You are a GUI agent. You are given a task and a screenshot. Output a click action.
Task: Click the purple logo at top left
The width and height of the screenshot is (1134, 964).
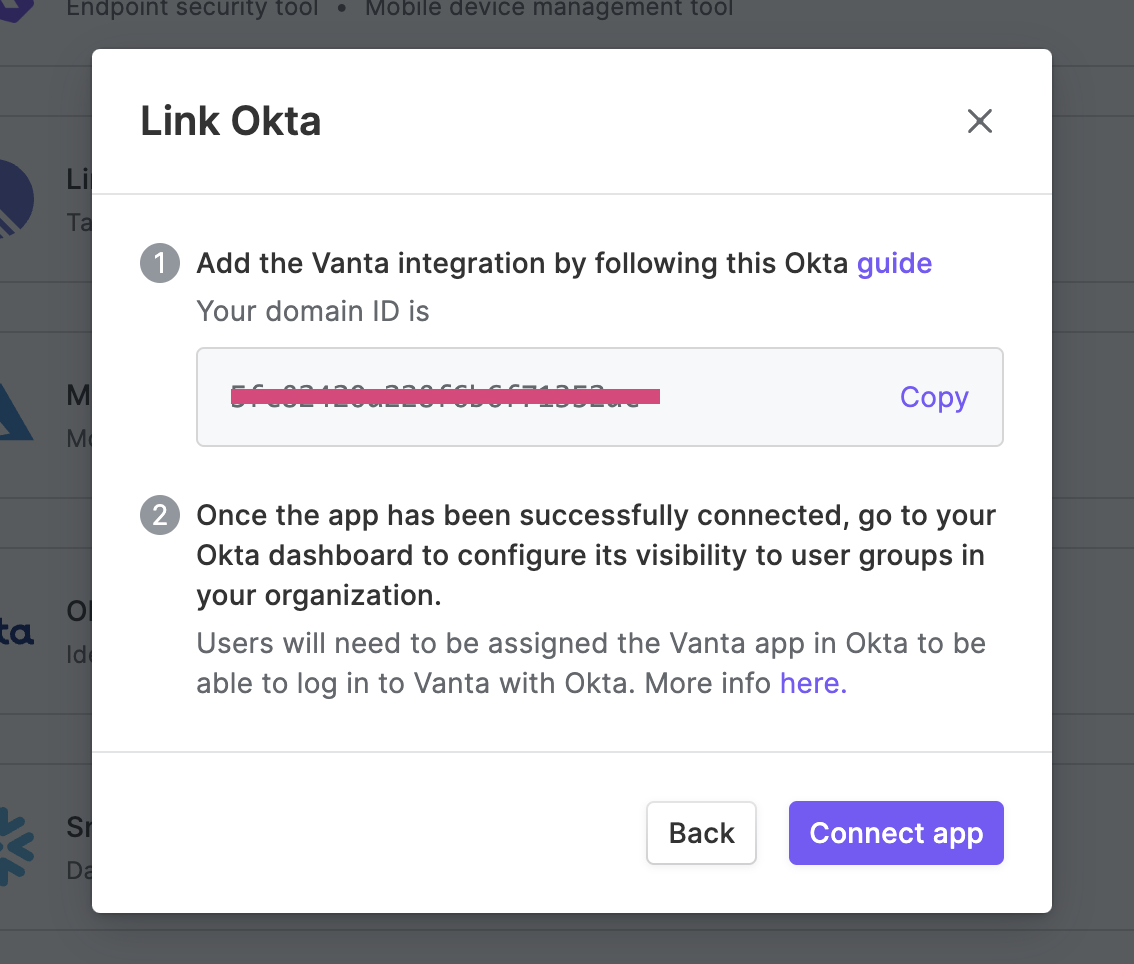17,9
